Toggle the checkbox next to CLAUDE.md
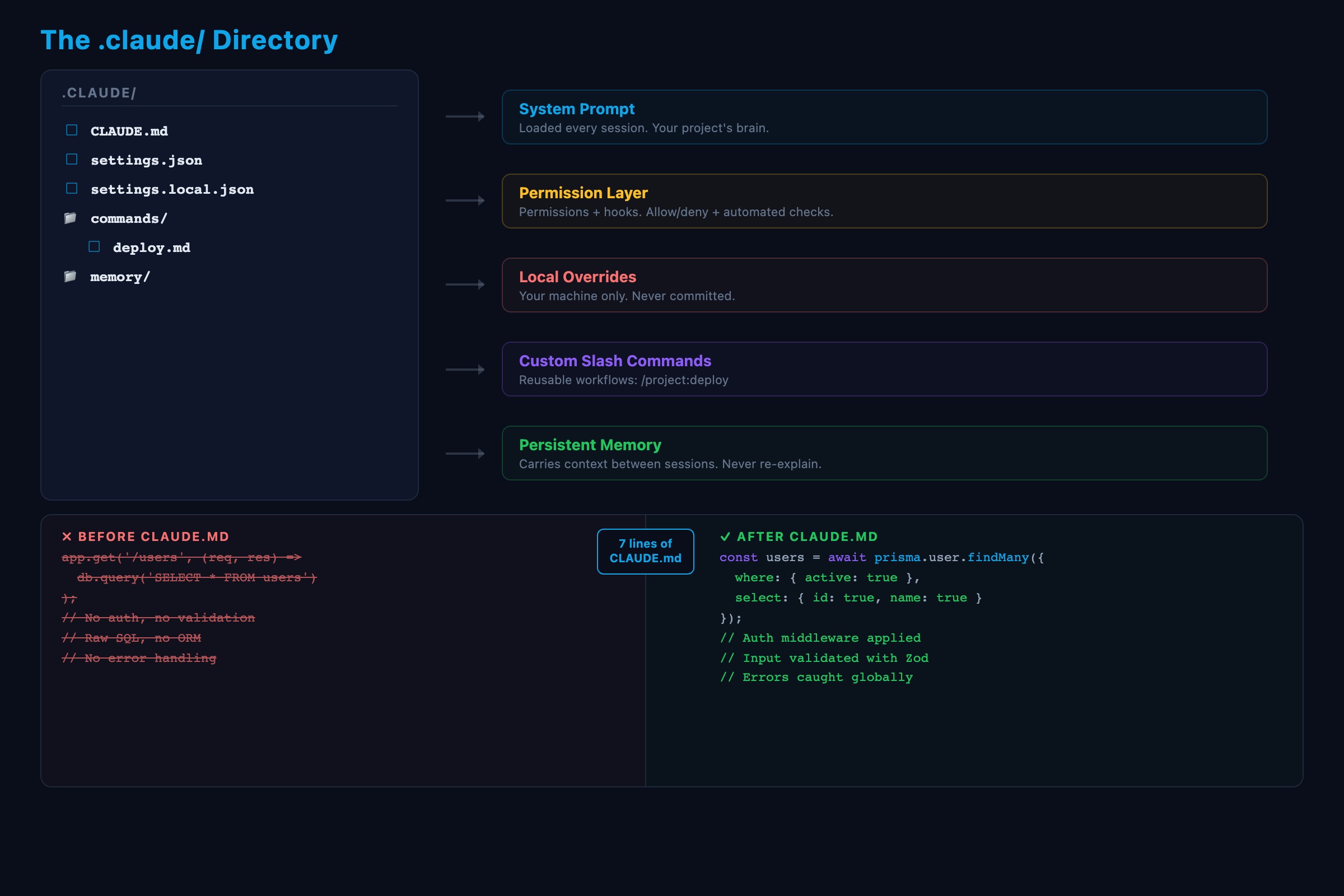The width and height of the screenshot is (1344, 896). pos(72,130)
